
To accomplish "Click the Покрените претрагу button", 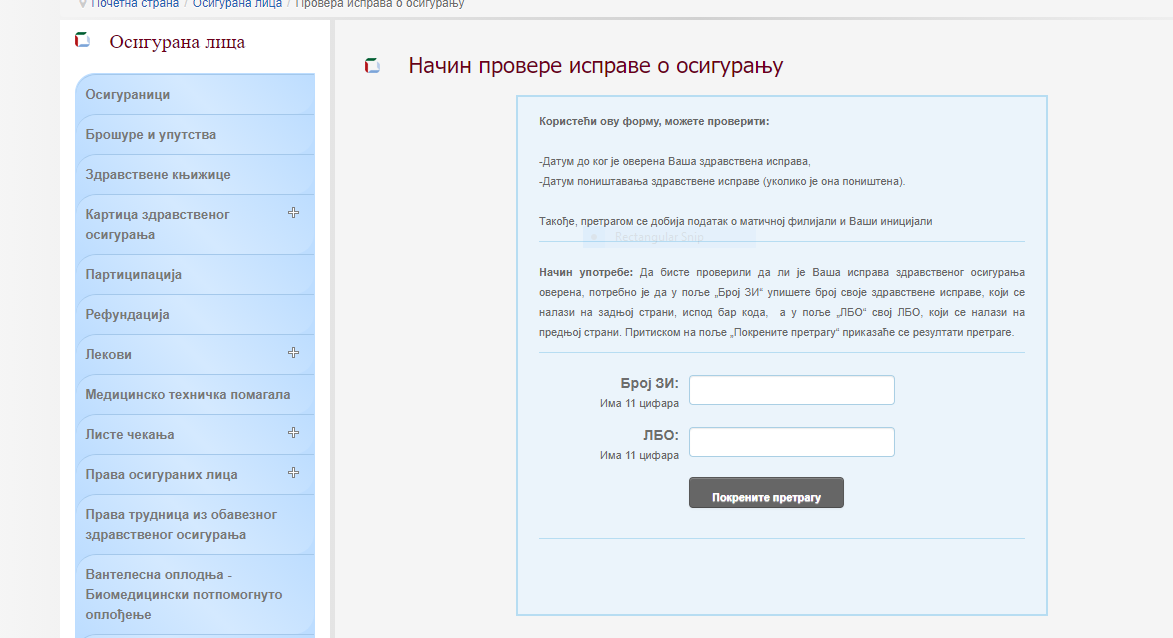I will tap(766, 493).
